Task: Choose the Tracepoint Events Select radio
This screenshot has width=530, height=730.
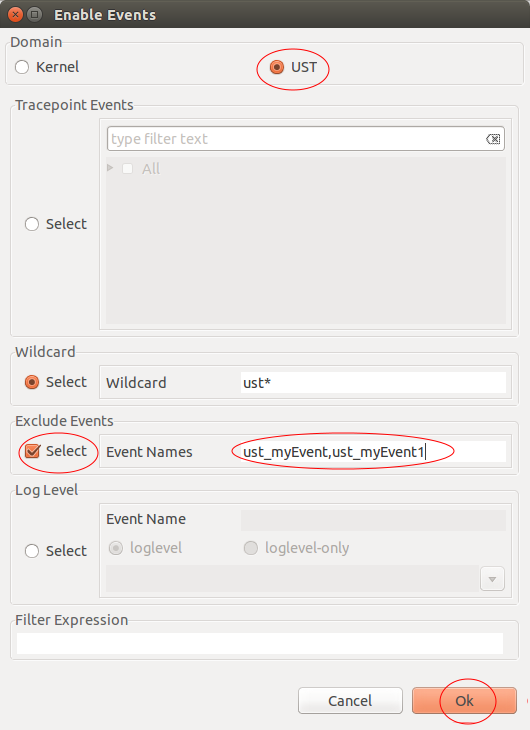Action: pos(32,224)
